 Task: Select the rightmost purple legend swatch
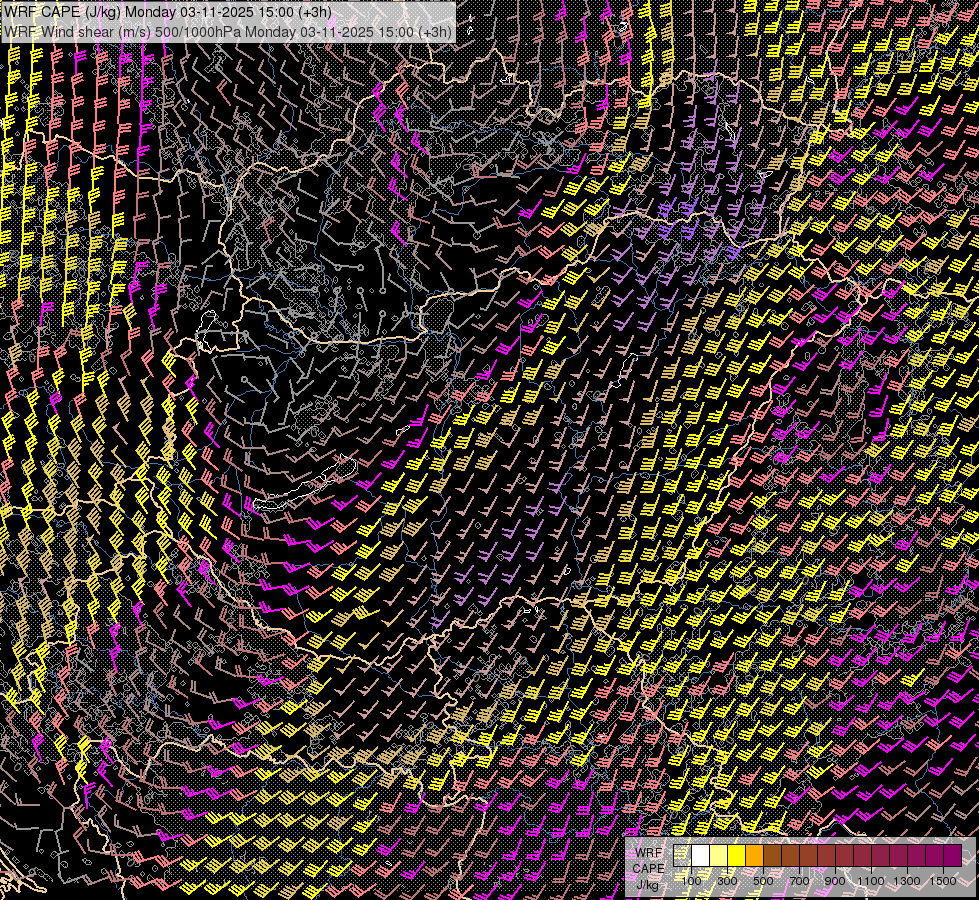952,856
